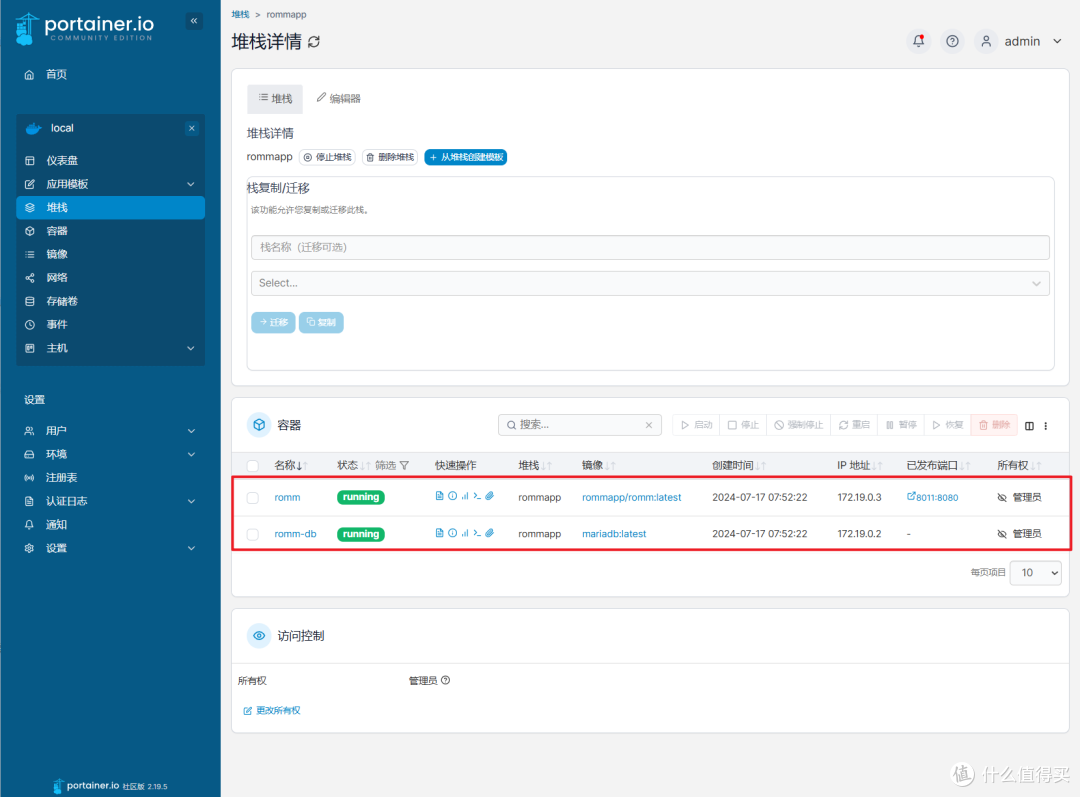This screenshot has width=1080, height=797.
Task: Switch to the 编辑器 tab
Action: [338, 99]
